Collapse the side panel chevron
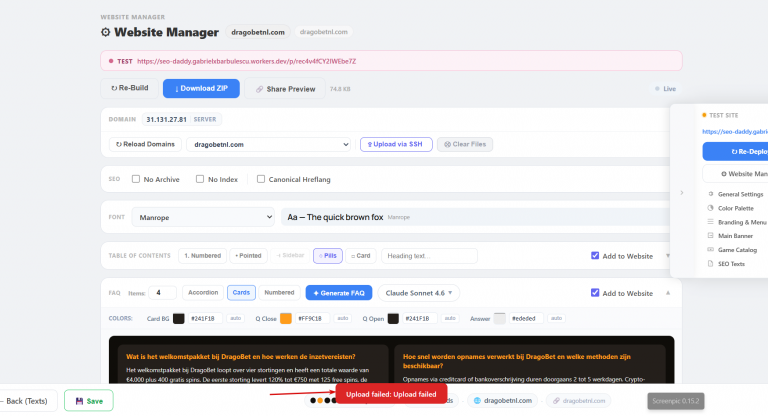 (681, 193)
